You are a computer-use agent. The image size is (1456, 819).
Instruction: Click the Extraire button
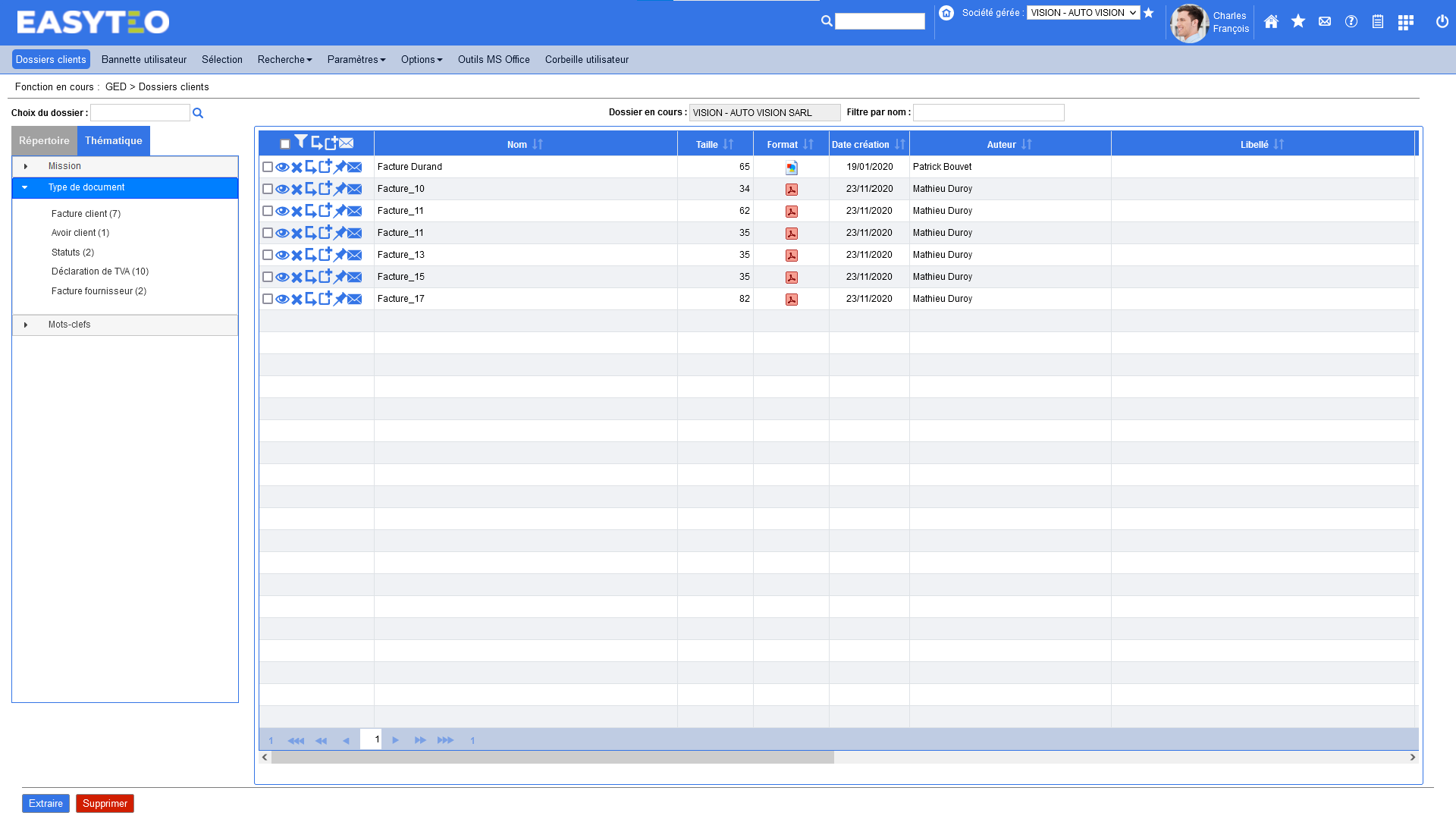45,804
